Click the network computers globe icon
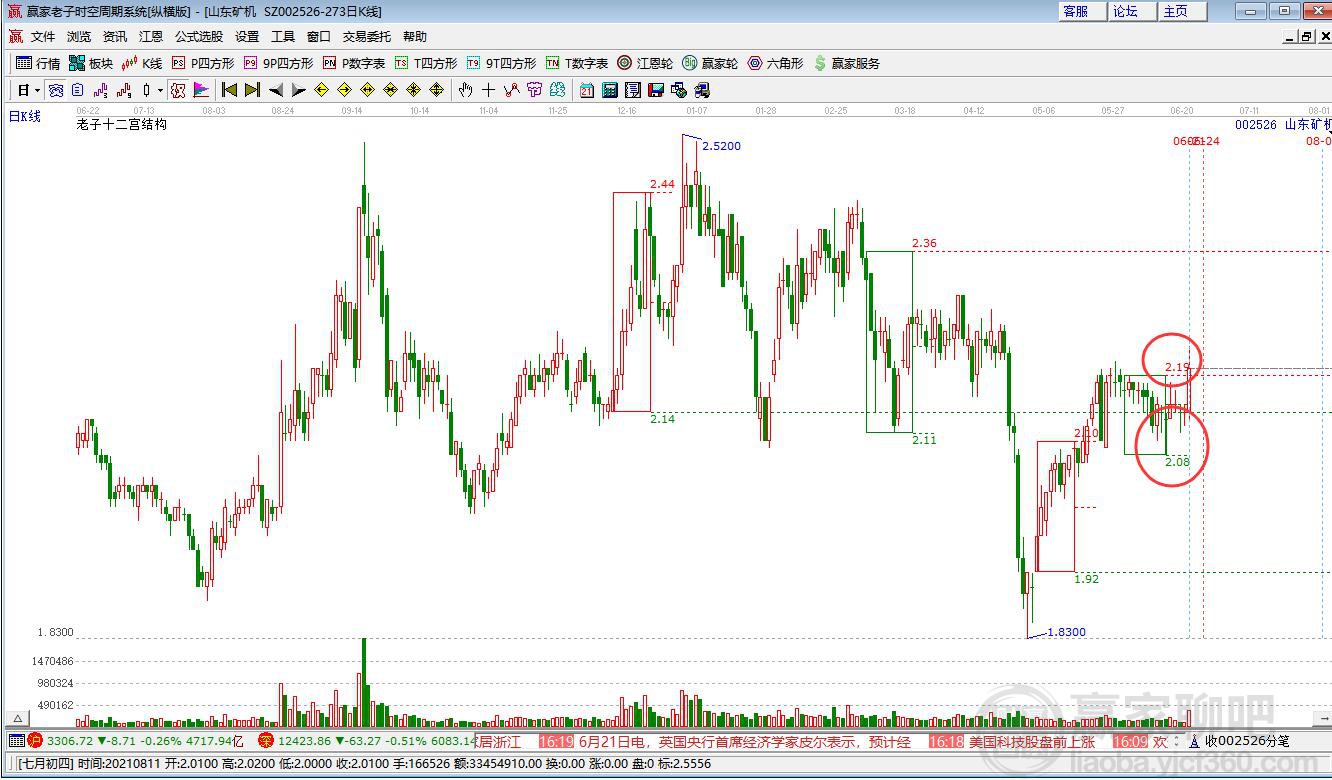Image resolution: width=1332 pixels, height=780 pixels. coord(679,90)
